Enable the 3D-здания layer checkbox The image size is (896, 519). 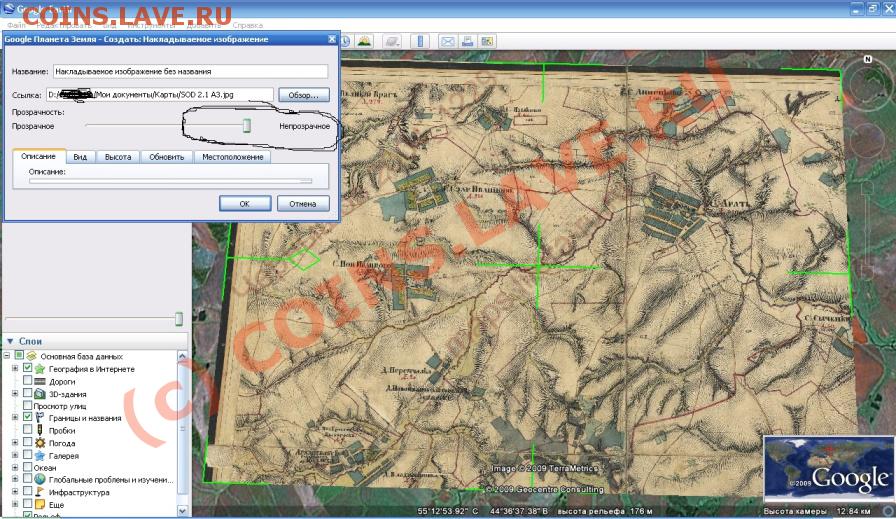pos(27,393)
